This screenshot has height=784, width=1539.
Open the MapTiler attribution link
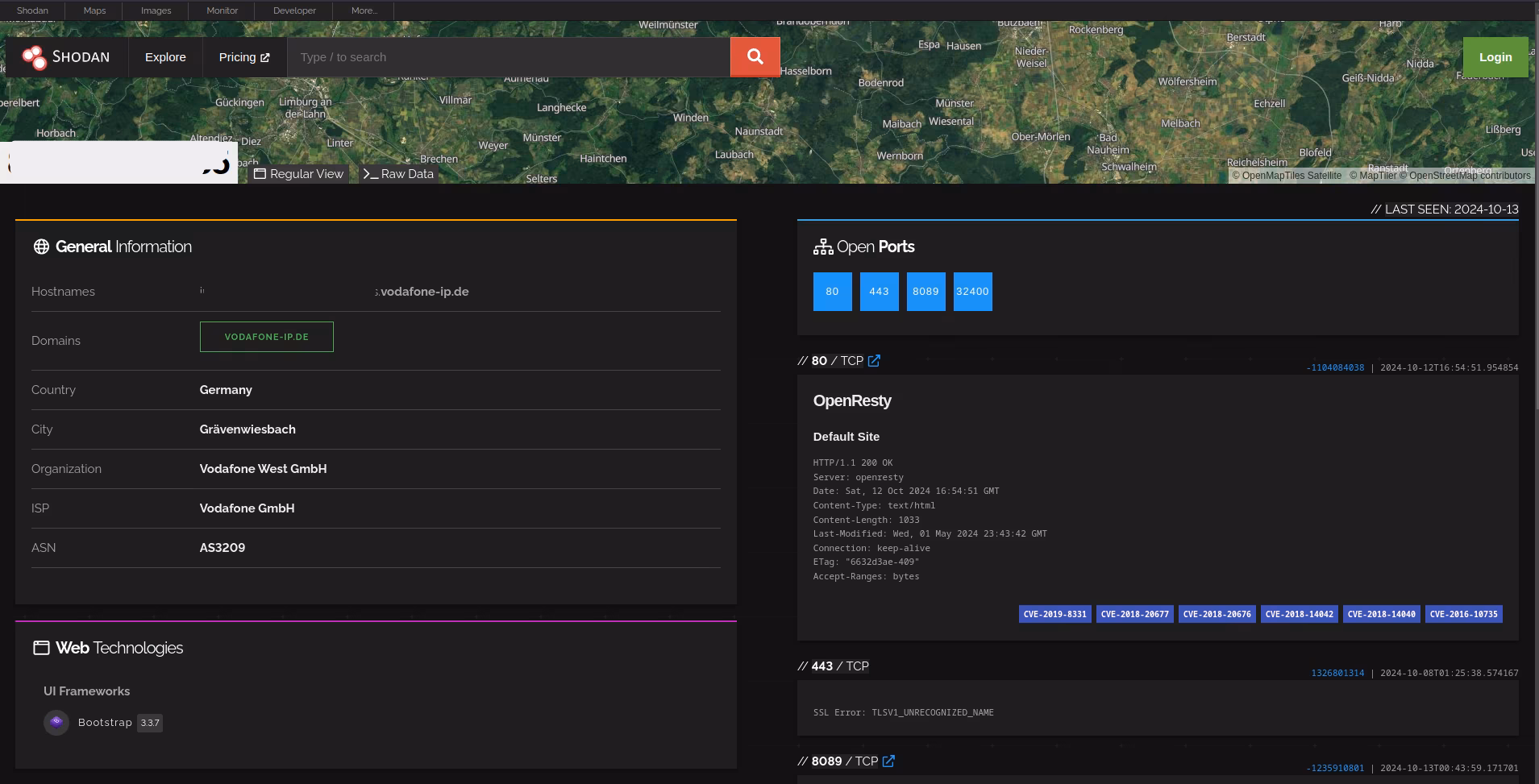click(x=1373, y=176)
